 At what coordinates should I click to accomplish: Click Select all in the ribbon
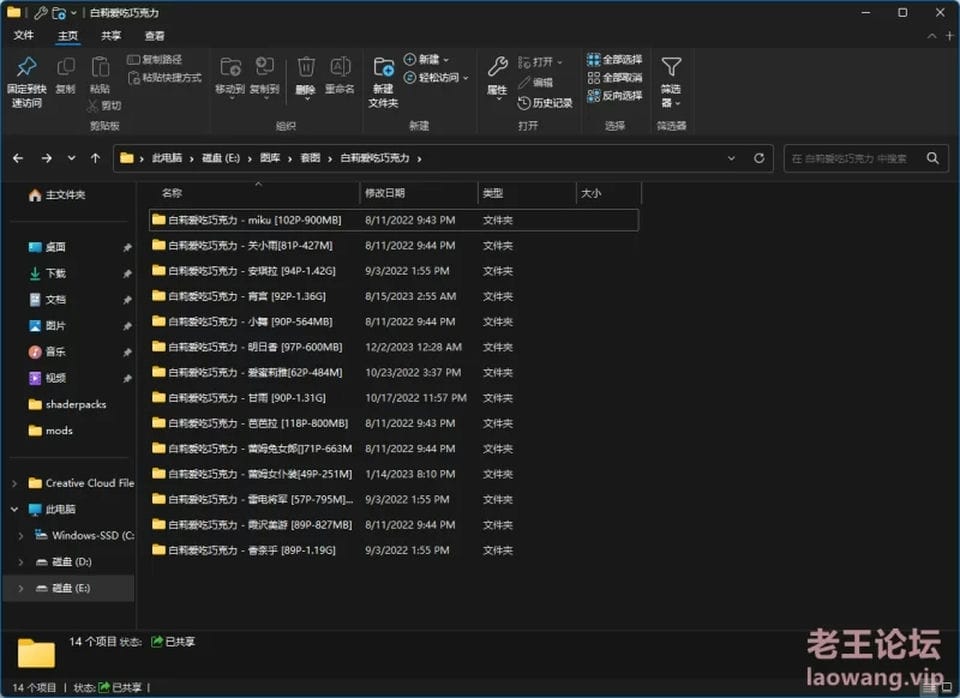click(x=615, y=59)
